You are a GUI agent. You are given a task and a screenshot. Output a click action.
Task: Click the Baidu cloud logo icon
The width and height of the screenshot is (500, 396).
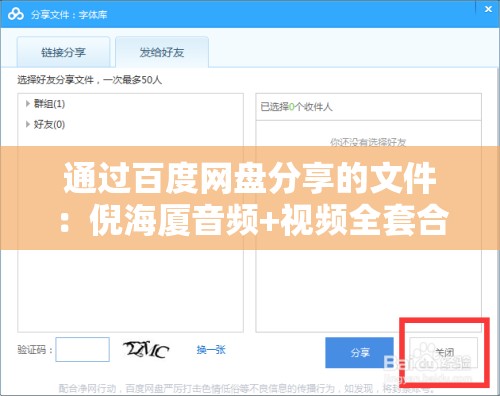[16, 14]
